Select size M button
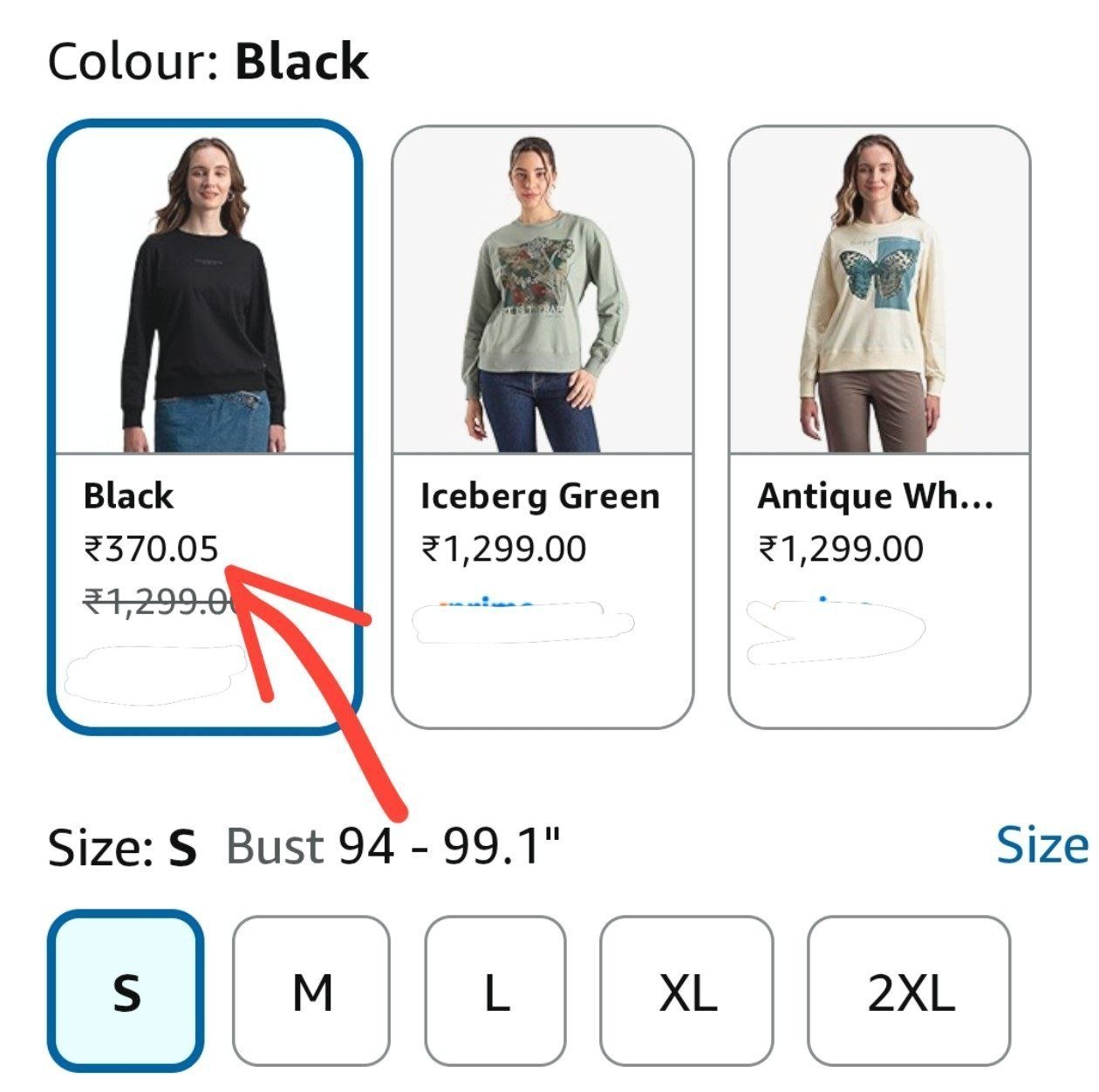The image size is (1099, 1092). pos(311,991)
